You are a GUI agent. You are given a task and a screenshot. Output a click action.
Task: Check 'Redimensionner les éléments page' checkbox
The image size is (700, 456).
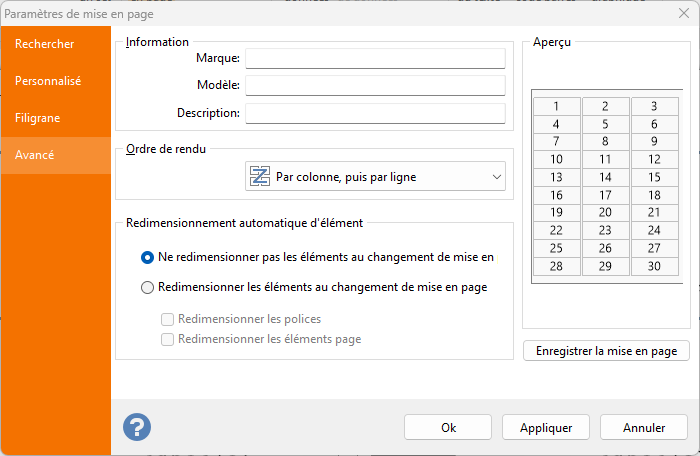click(x=168, y=339)
